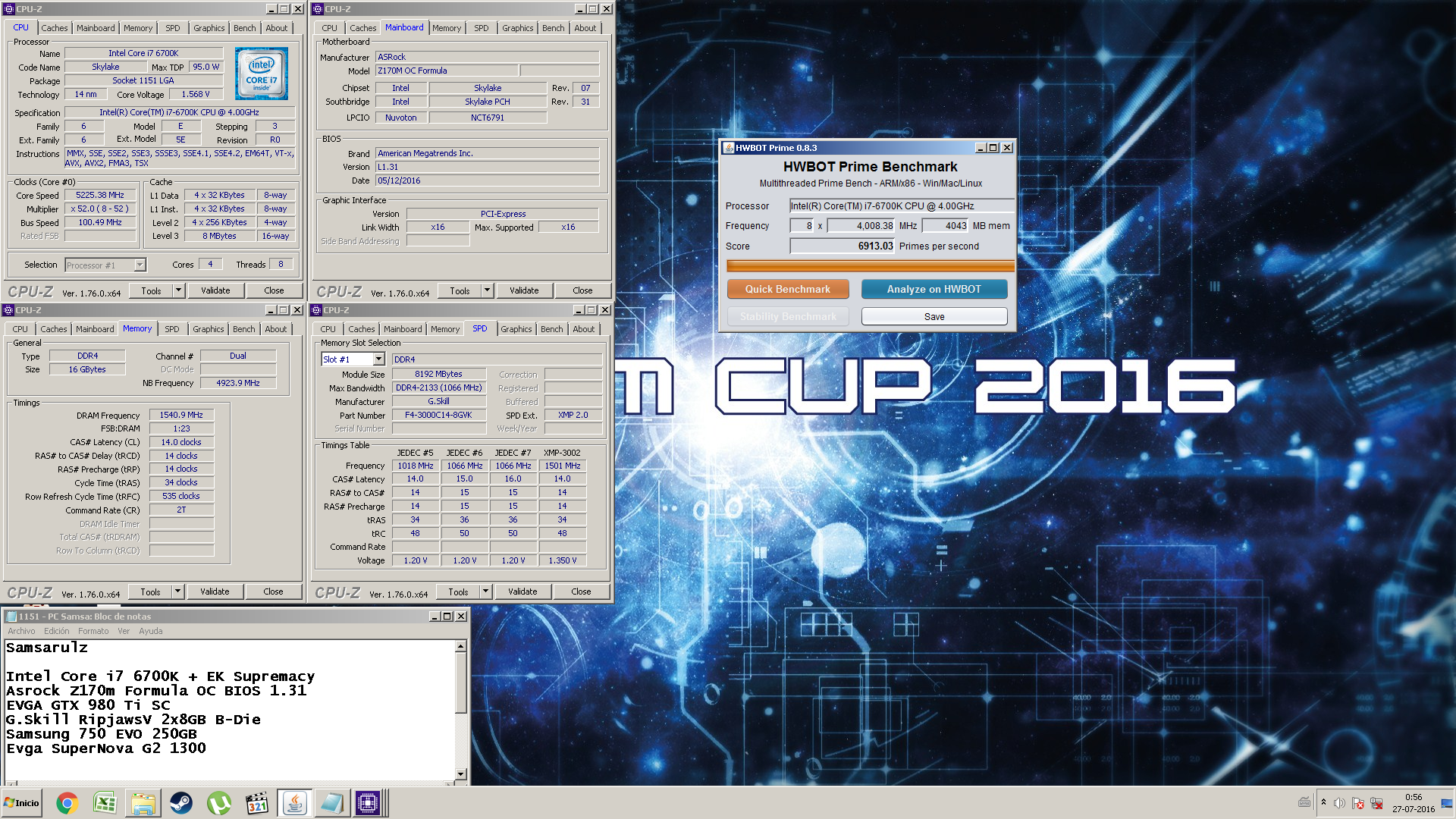1456x819 pixels.
Task: Click the volume speaker tray icon
Action: [1339, 803]
